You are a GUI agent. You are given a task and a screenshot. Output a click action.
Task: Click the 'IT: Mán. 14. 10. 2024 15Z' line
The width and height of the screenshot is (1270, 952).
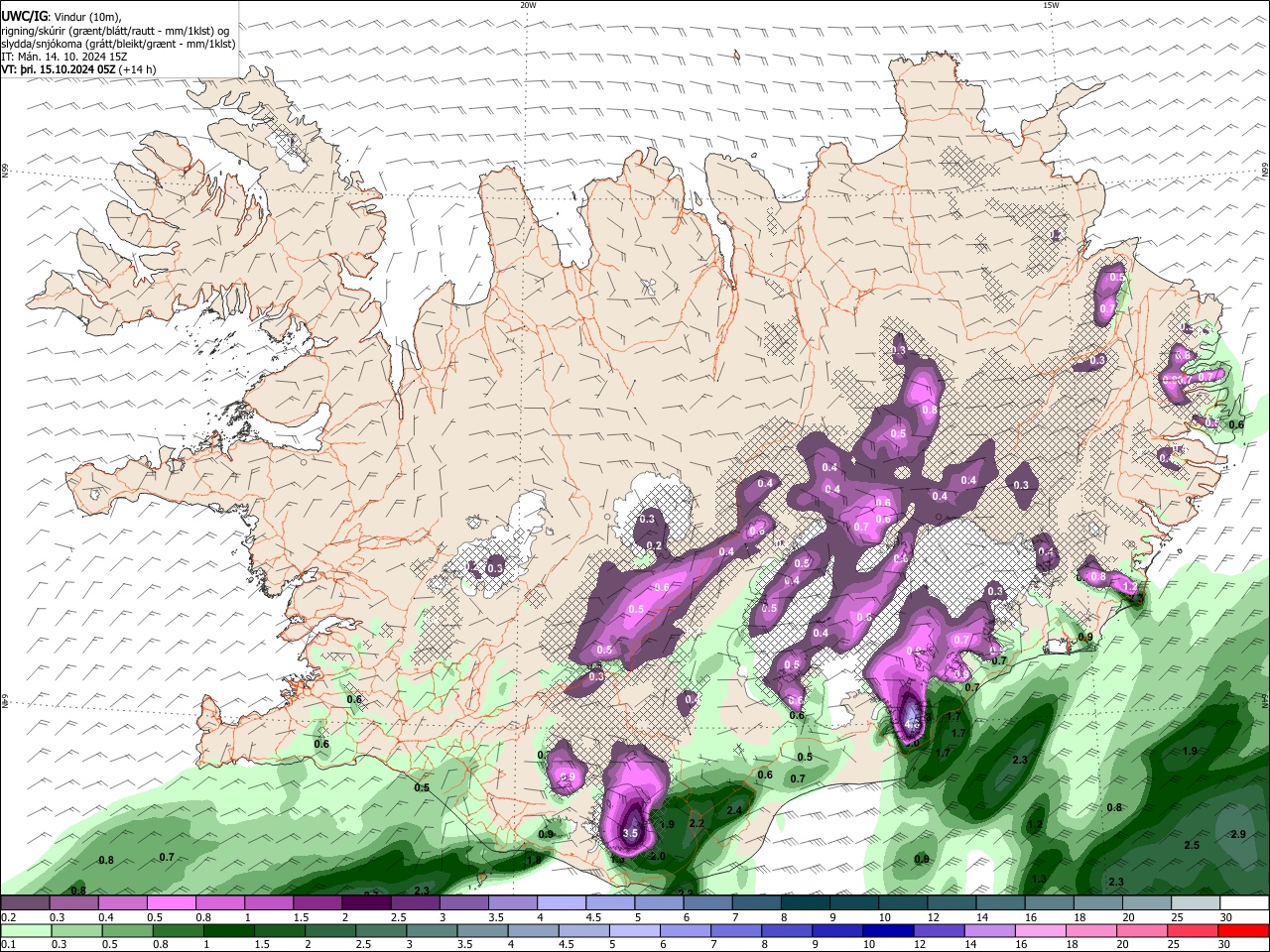pos(66,57)
